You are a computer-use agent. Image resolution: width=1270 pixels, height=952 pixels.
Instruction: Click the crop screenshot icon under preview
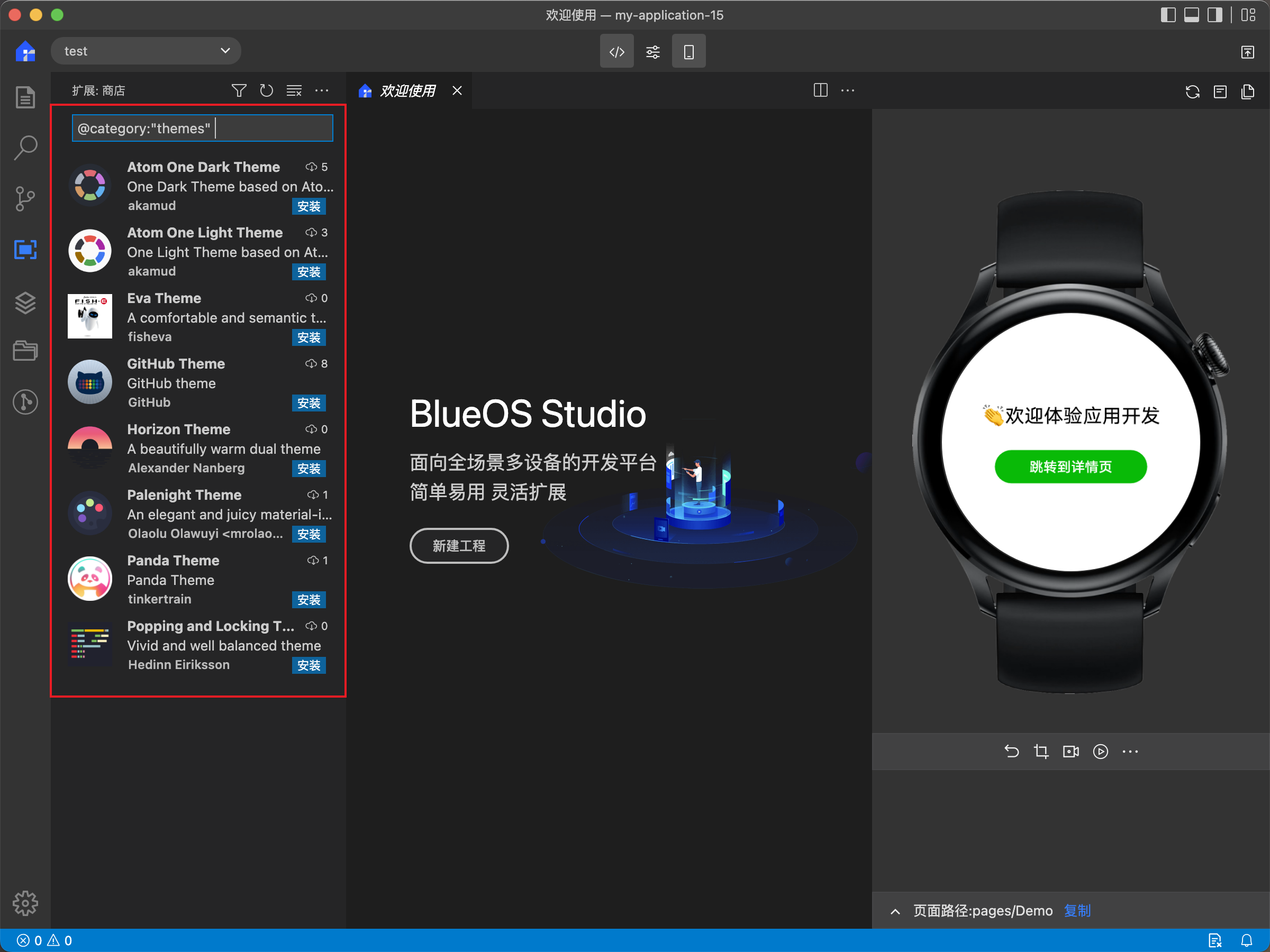1041,751
